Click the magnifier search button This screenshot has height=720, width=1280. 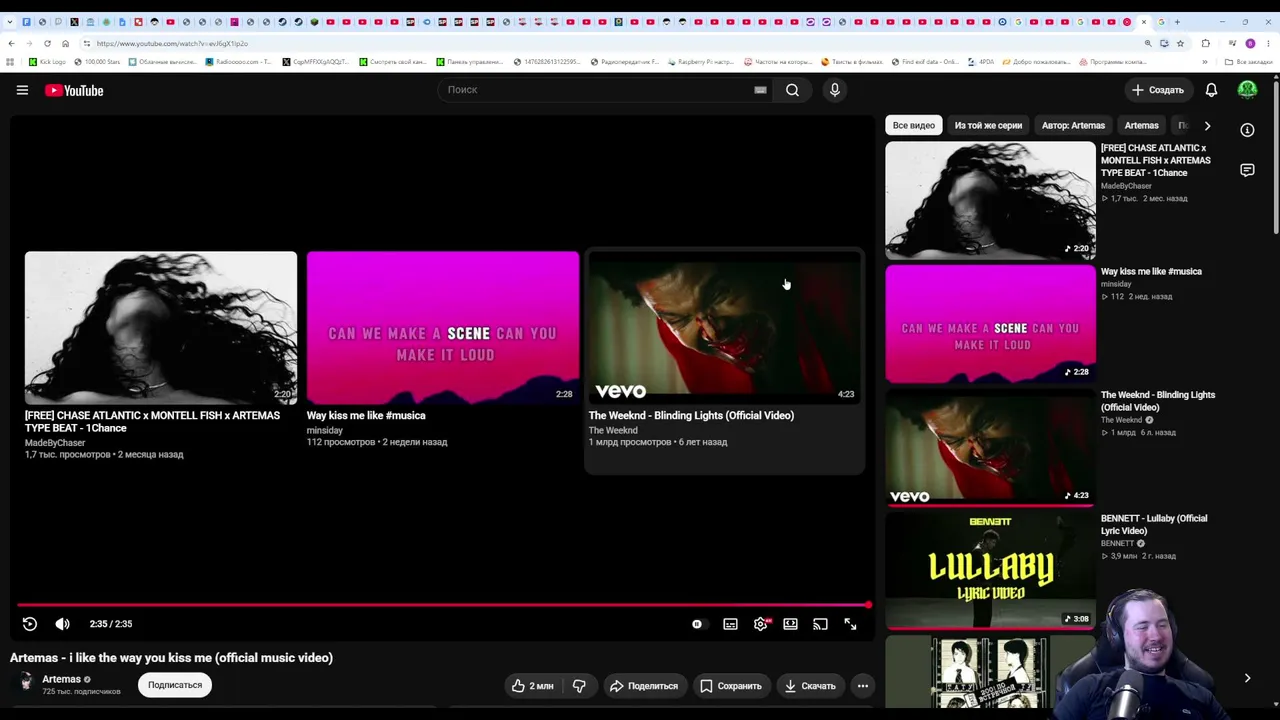coord(792,90)
